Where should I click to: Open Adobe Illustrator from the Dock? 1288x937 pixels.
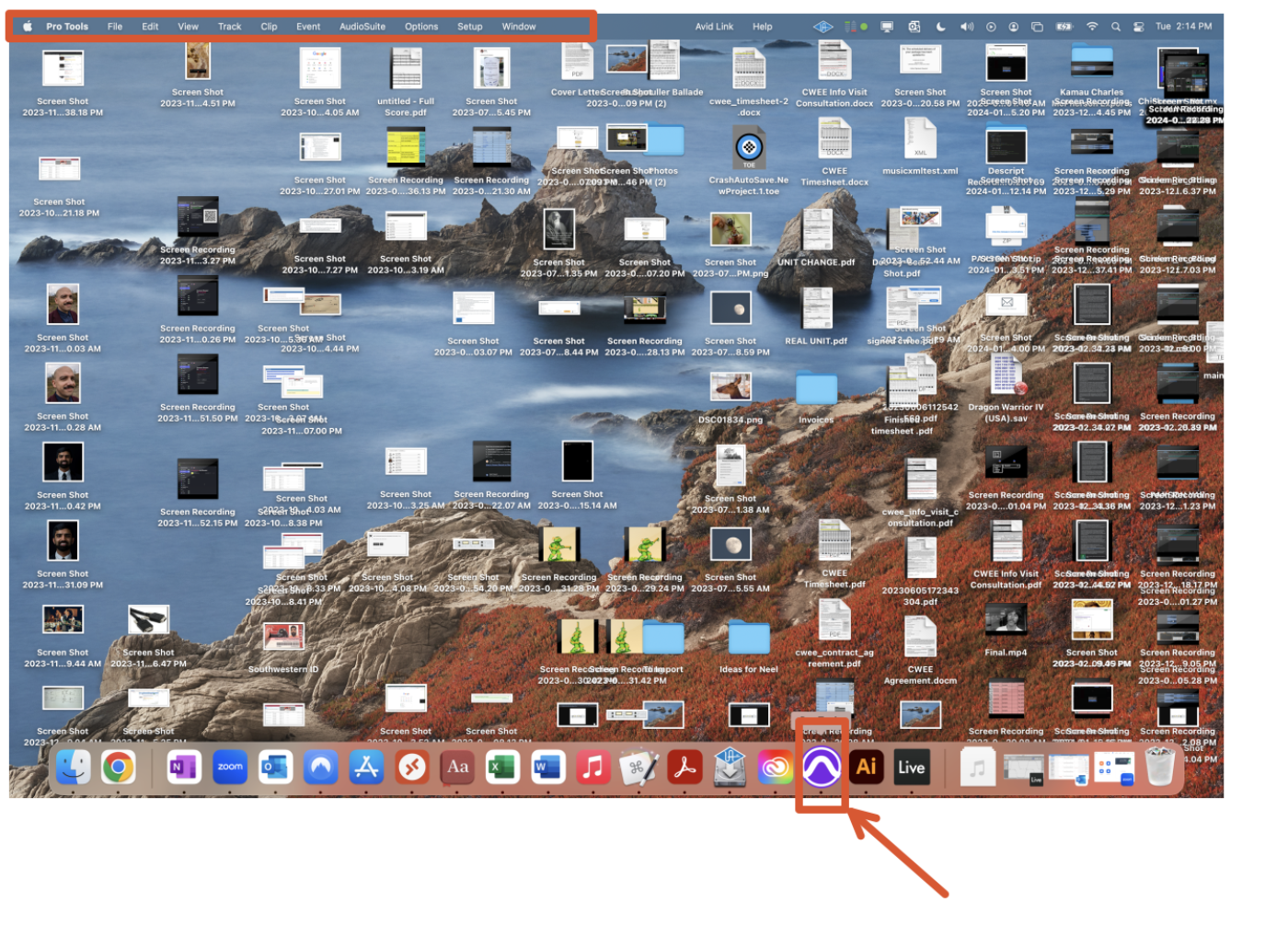[x=866, y=767]
